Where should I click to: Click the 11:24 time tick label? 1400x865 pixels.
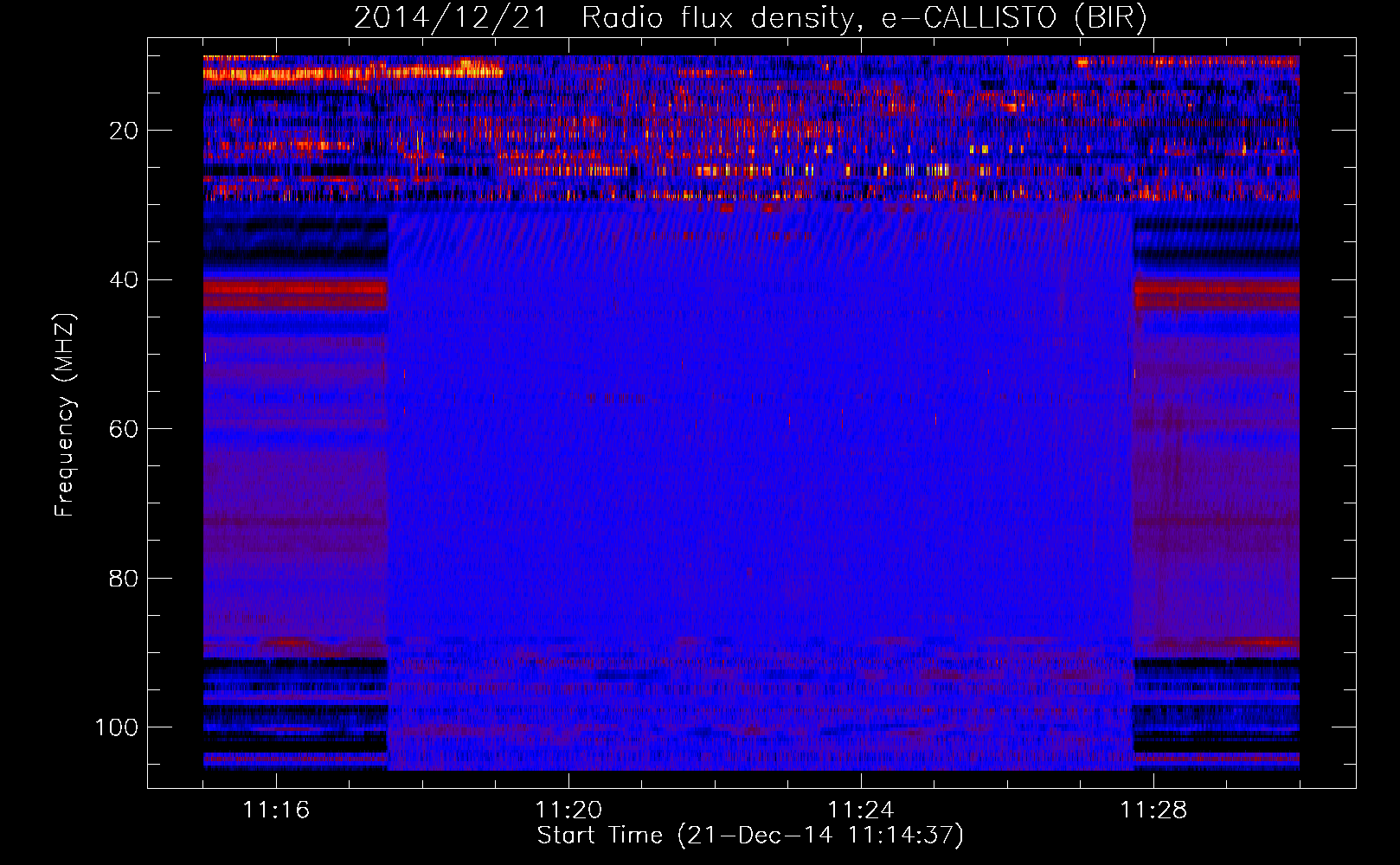(x=861, y=810)
